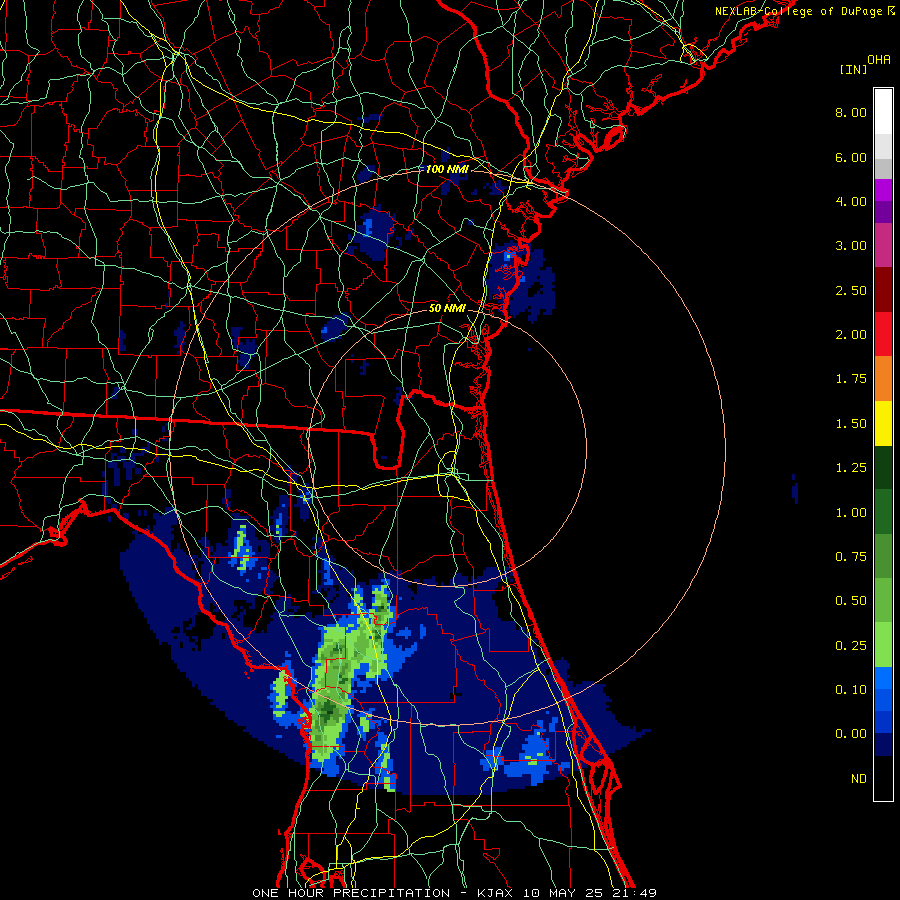This screenshot has height=900, width=900.
Task: Click the 1.75 legend value
Action: pos(851,379)
